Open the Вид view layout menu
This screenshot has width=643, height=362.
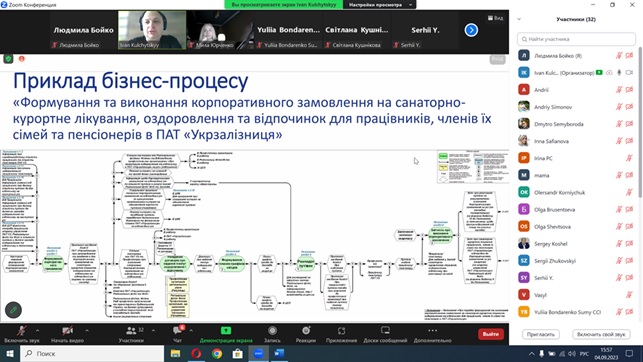point(495,18)
